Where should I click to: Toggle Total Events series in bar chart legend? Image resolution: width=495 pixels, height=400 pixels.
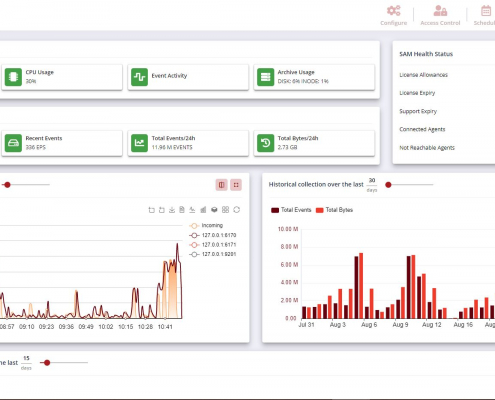coord(291,210)
